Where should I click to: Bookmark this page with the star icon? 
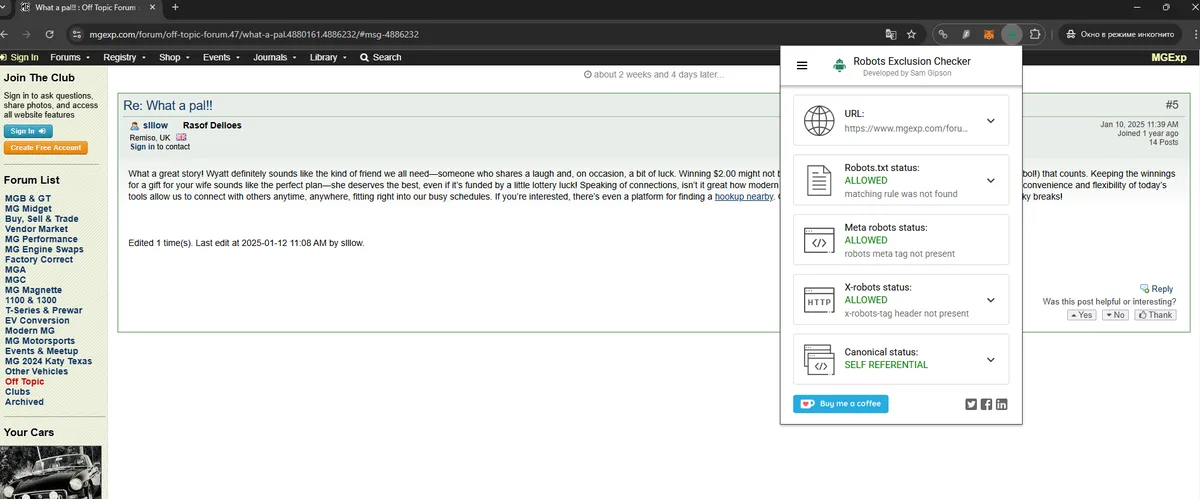[912, 34]
